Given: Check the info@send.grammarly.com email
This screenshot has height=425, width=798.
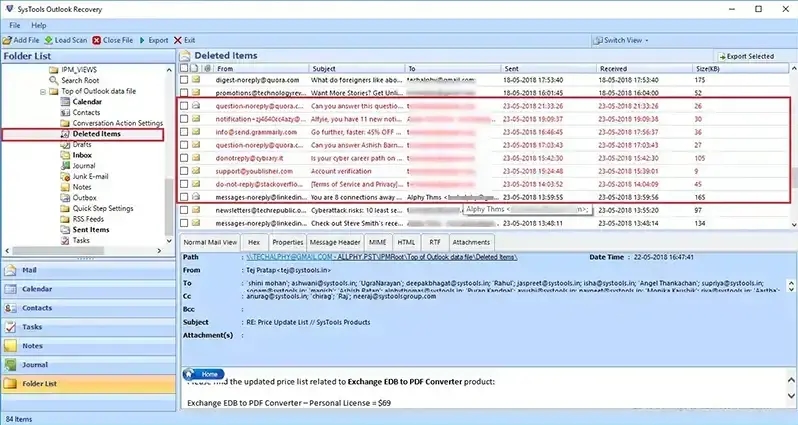Looking at the screenshot, I should (184, 132).
